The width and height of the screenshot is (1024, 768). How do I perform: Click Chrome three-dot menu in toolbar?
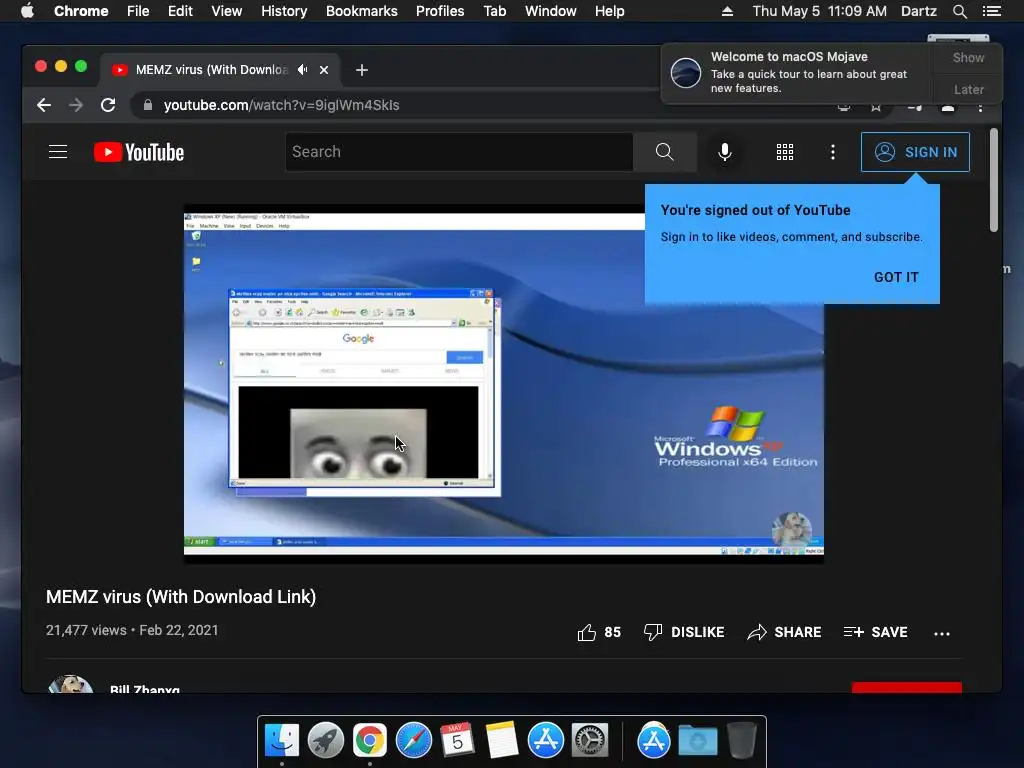click(x=980, y=106)
